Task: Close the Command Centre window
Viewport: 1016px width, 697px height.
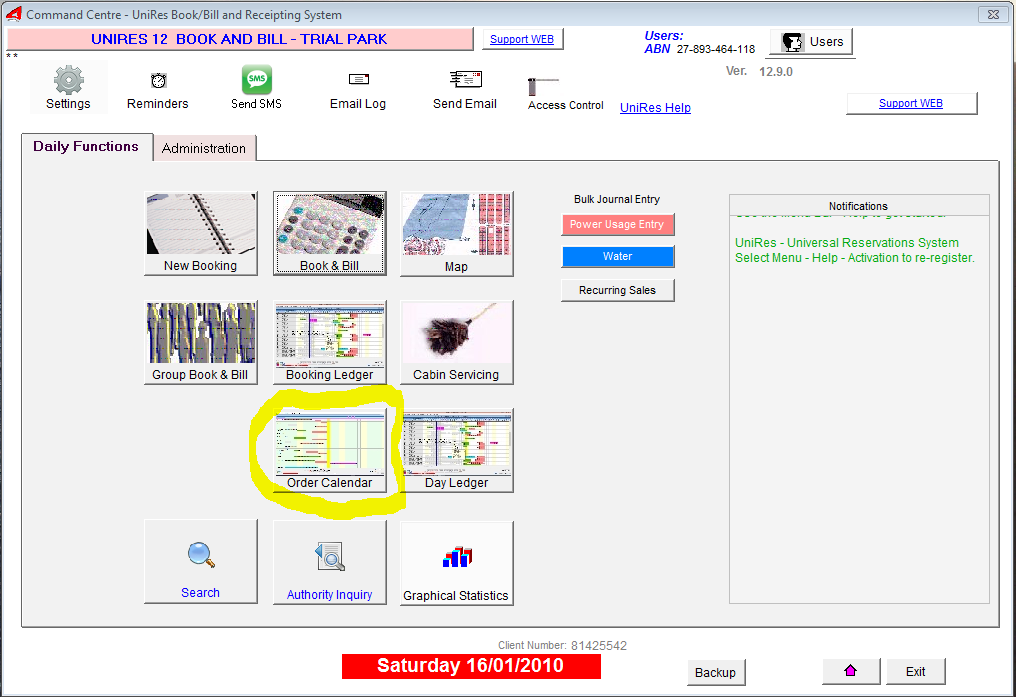Action: (993, 14)
